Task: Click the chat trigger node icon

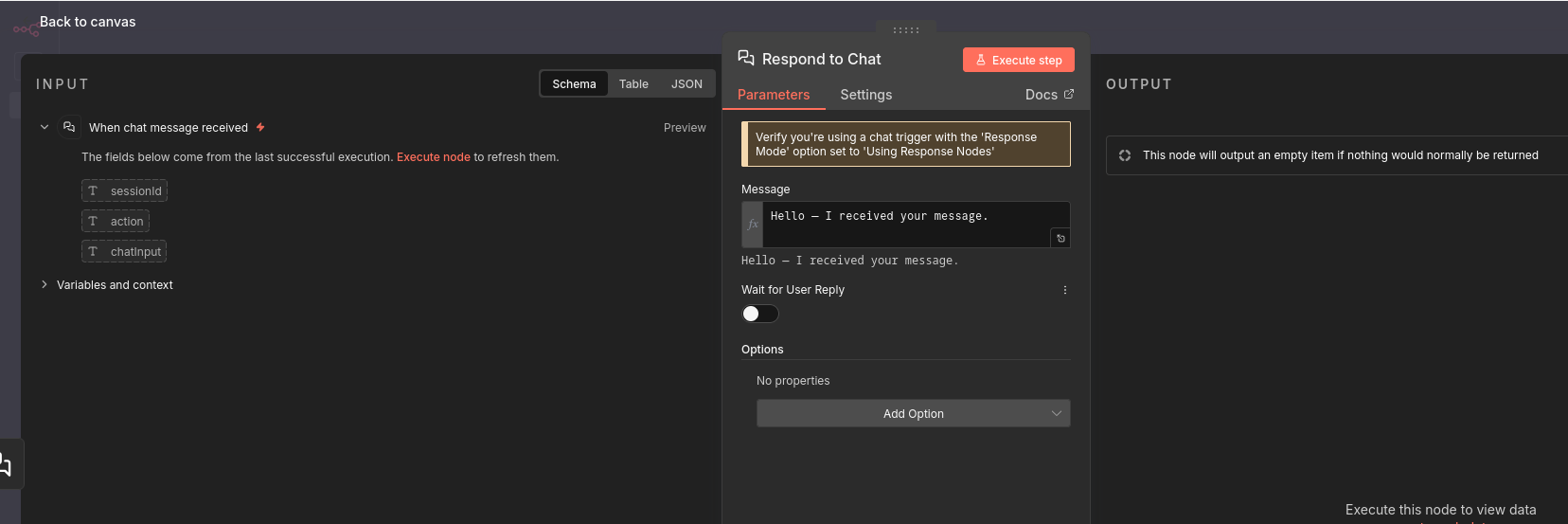Action: click(x=69, y=127)
